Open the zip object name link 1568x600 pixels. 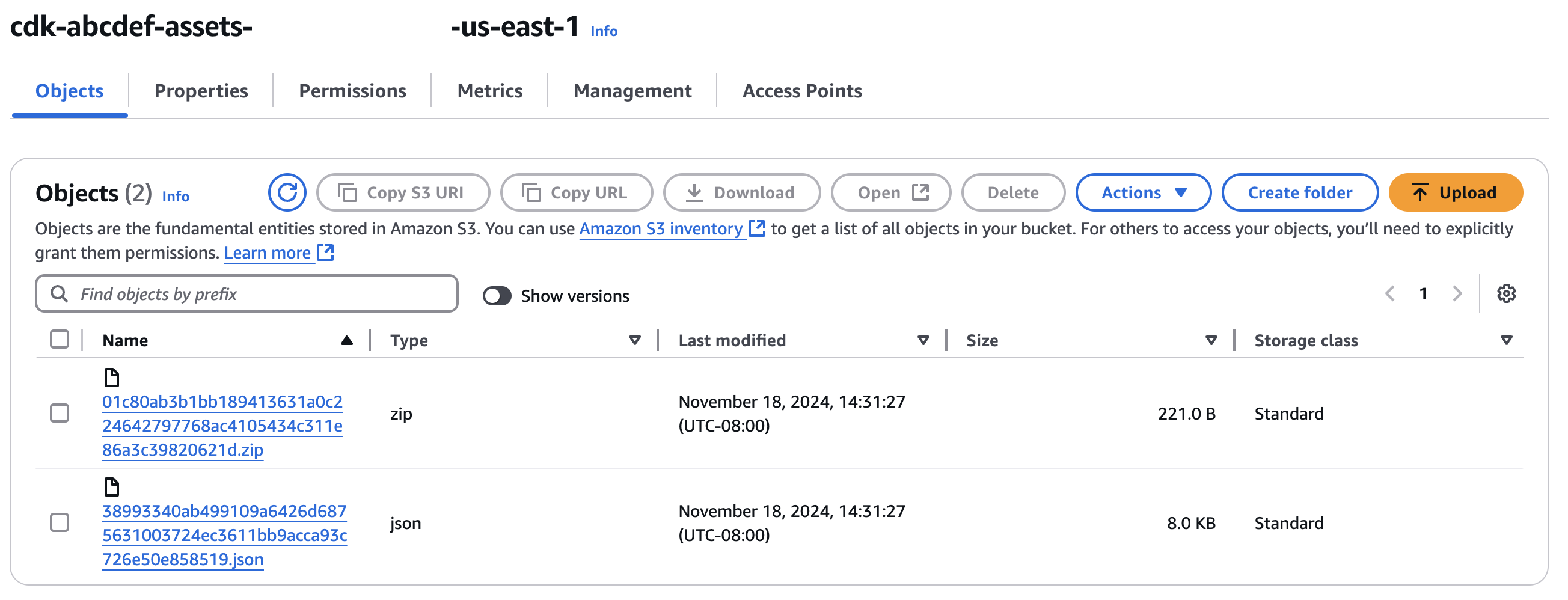point(222,426)
